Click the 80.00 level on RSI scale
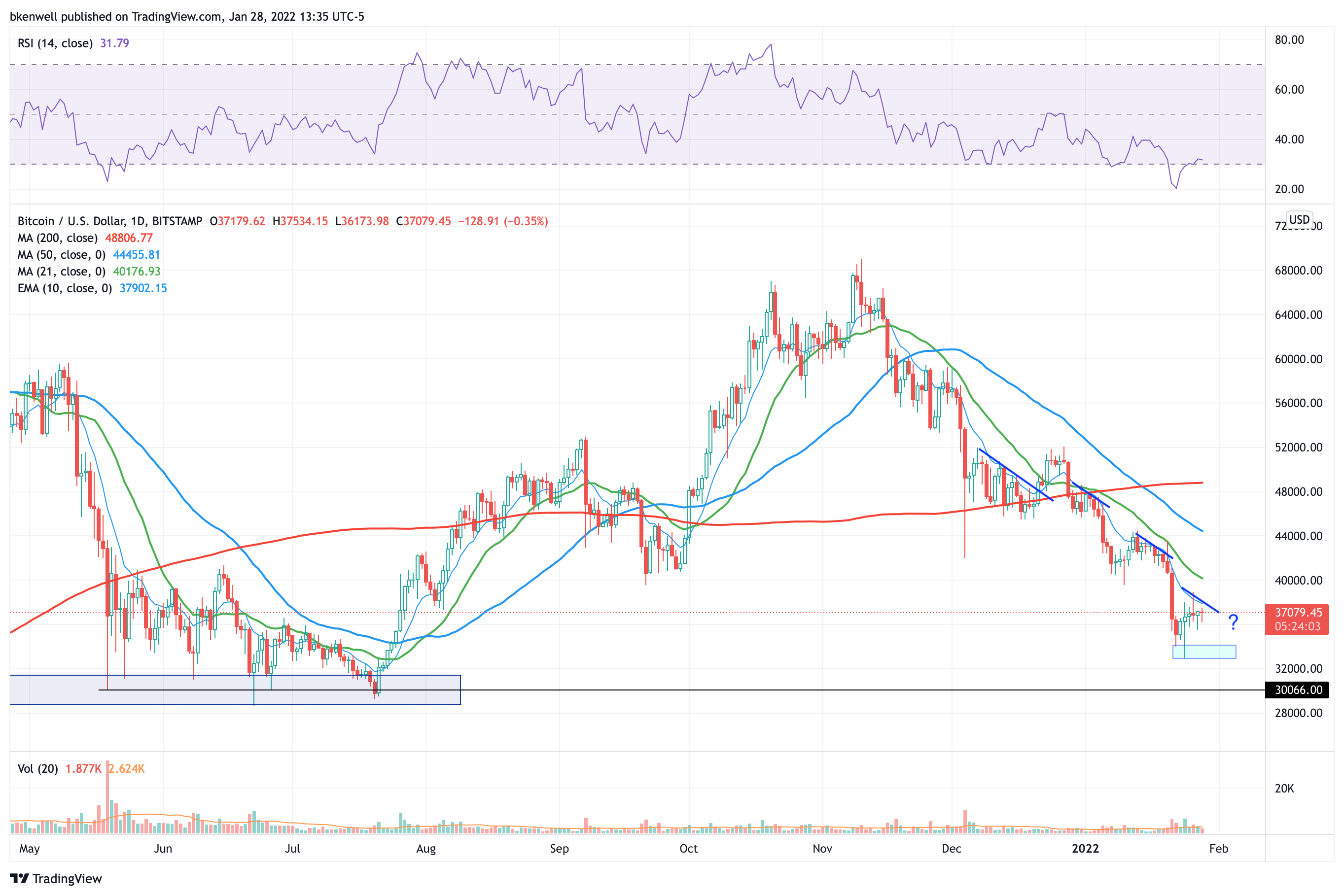This screenshot has height=896, width=1344. tap(1289, 40)
